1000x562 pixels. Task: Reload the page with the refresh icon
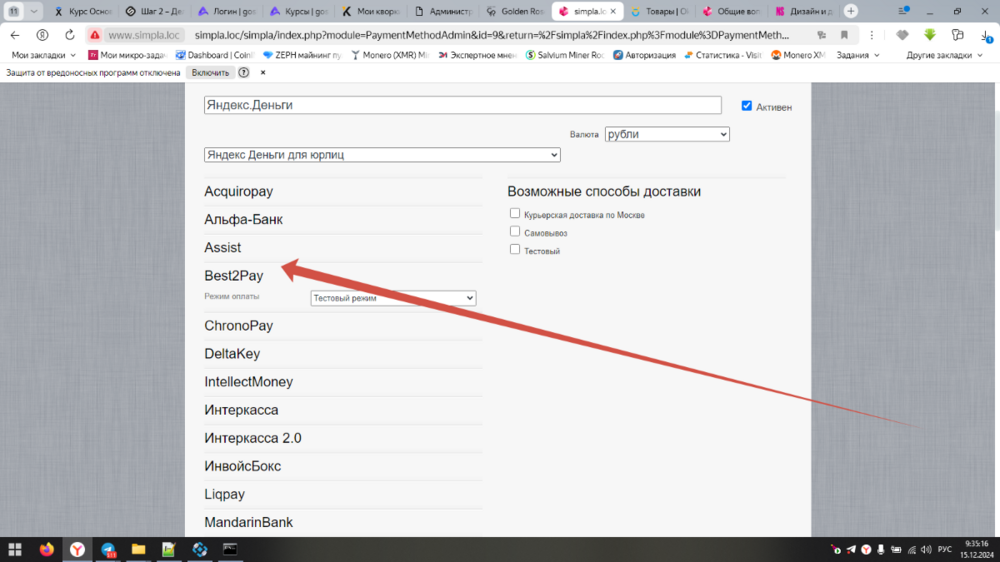pyautogui.click(x=70, y=35)
